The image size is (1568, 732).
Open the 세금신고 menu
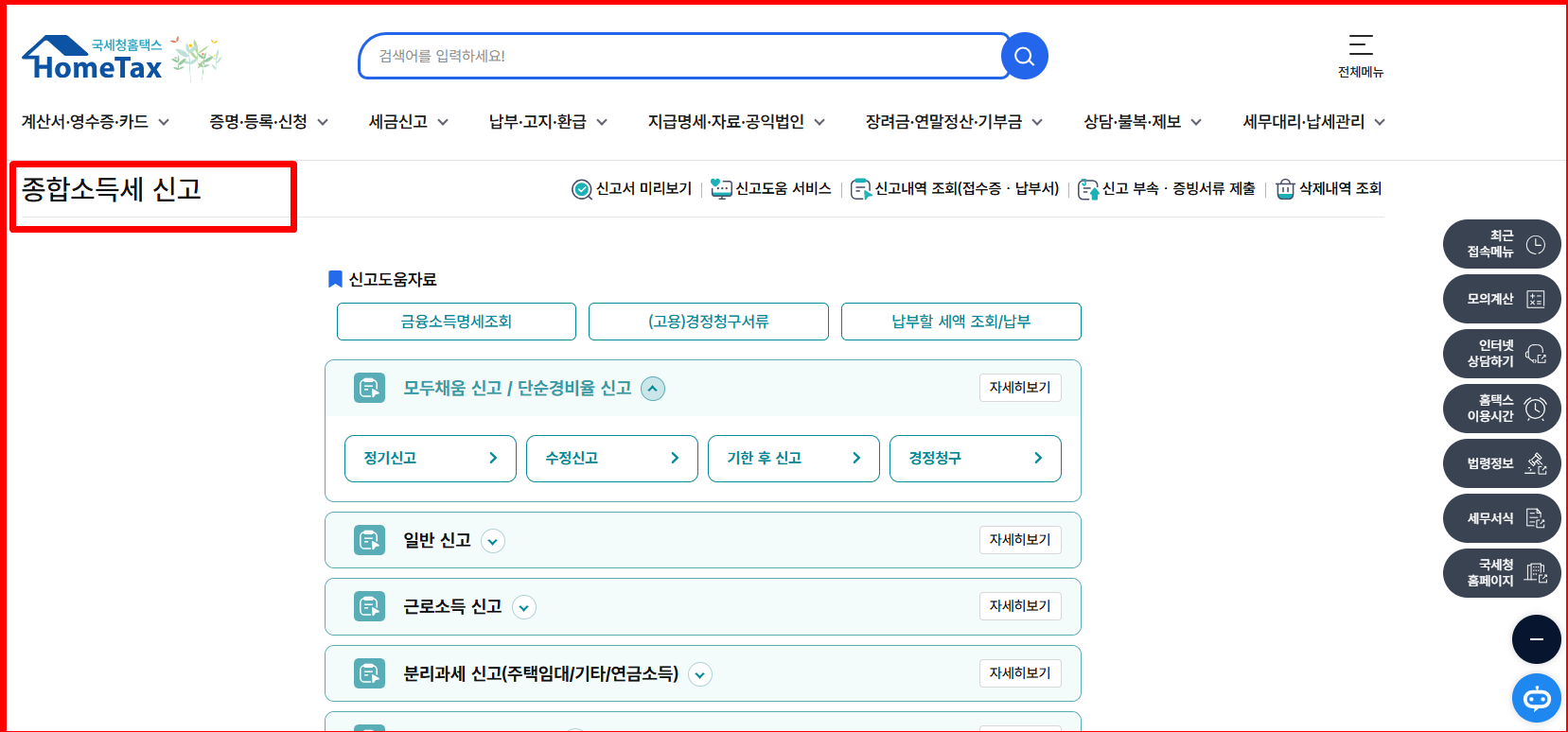[409, 122]
